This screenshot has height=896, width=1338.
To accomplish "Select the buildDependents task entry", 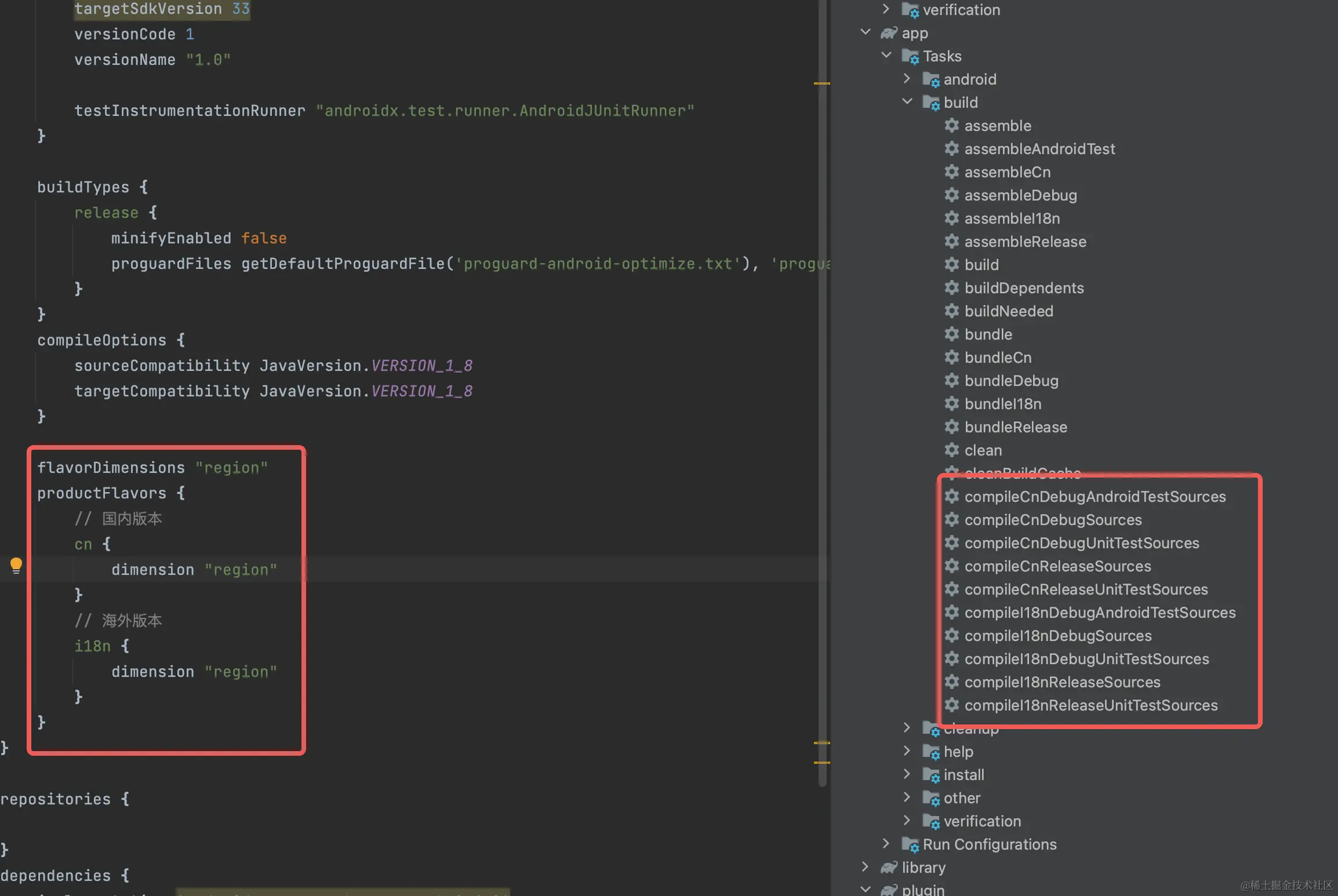I will tap(1024, 288).
